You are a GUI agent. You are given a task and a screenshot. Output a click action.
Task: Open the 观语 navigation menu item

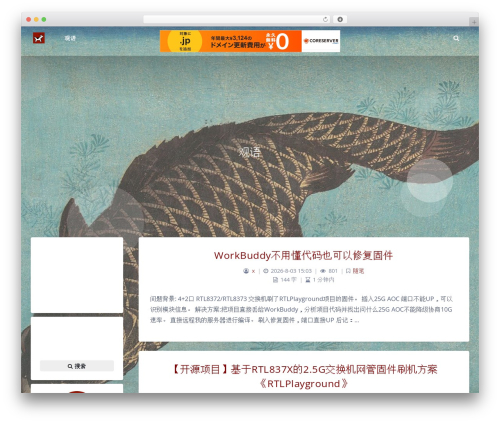coord(70,38)
